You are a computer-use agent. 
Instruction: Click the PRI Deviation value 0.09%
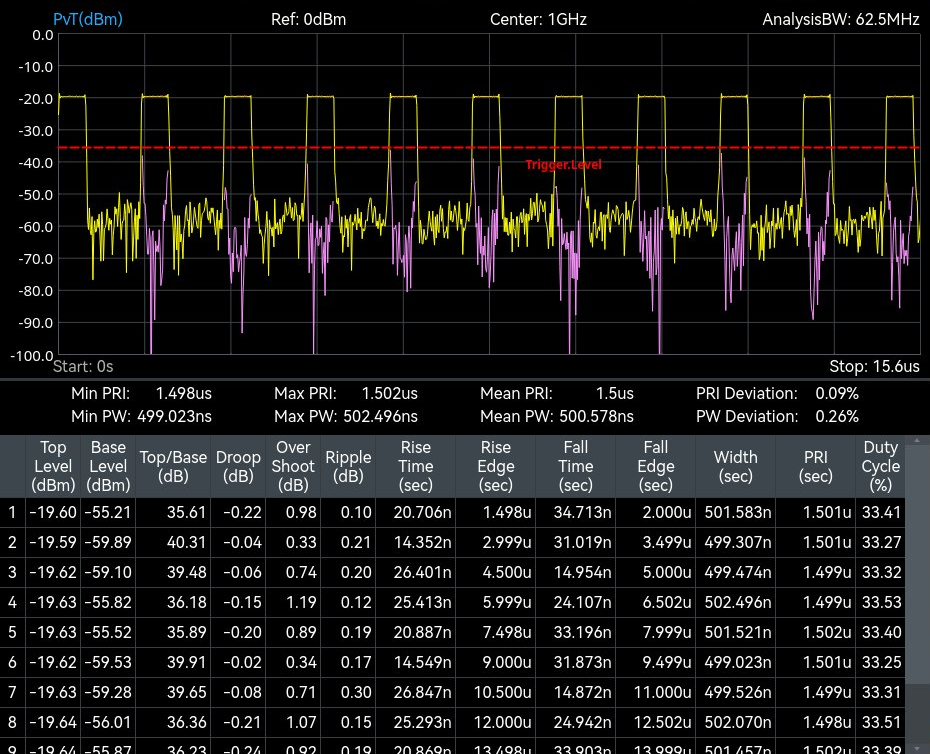click(837, 393)
